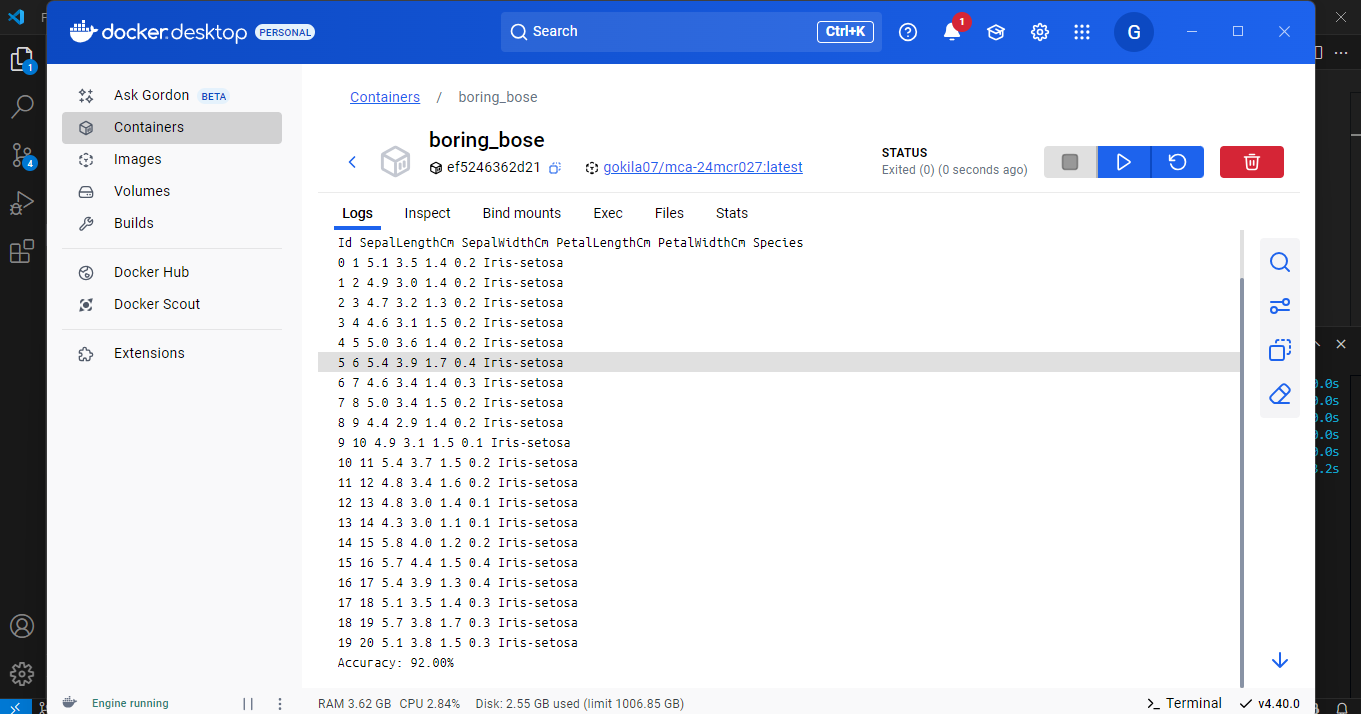
Task: Switch to the Files tab
Action: coord(669,213)
